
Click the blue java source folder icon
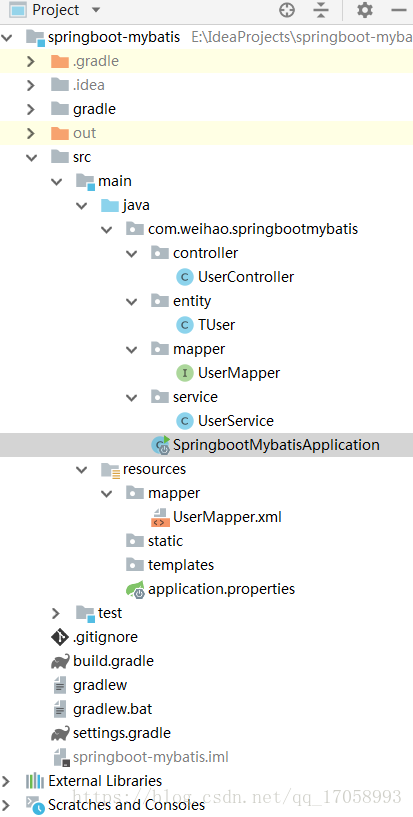click(x=110, y=205)
